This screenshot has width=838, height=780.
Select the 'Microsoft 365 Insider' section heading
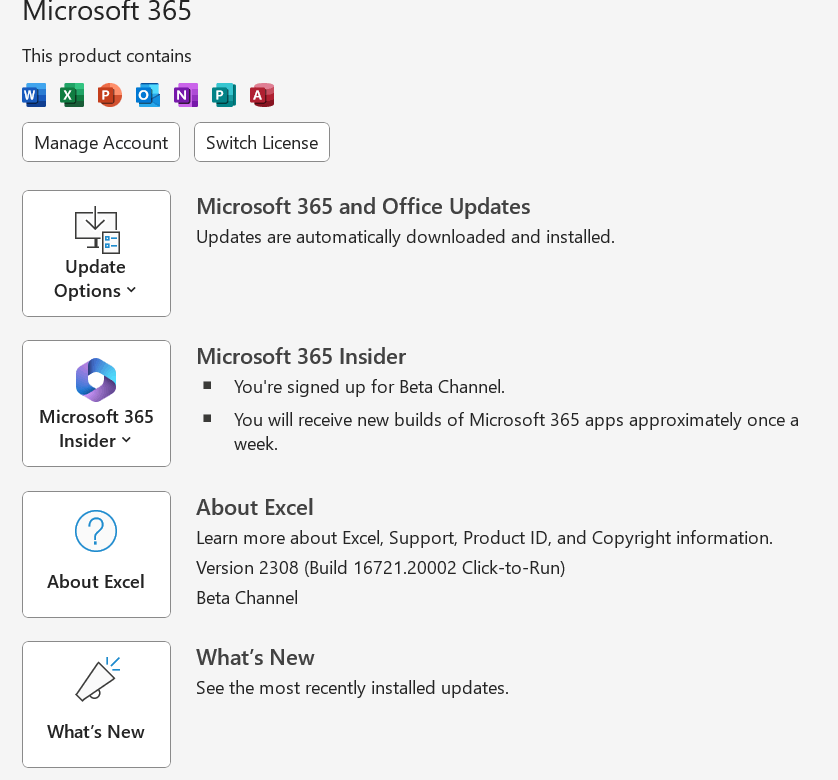pyautogui.click(x=301, y=357)
